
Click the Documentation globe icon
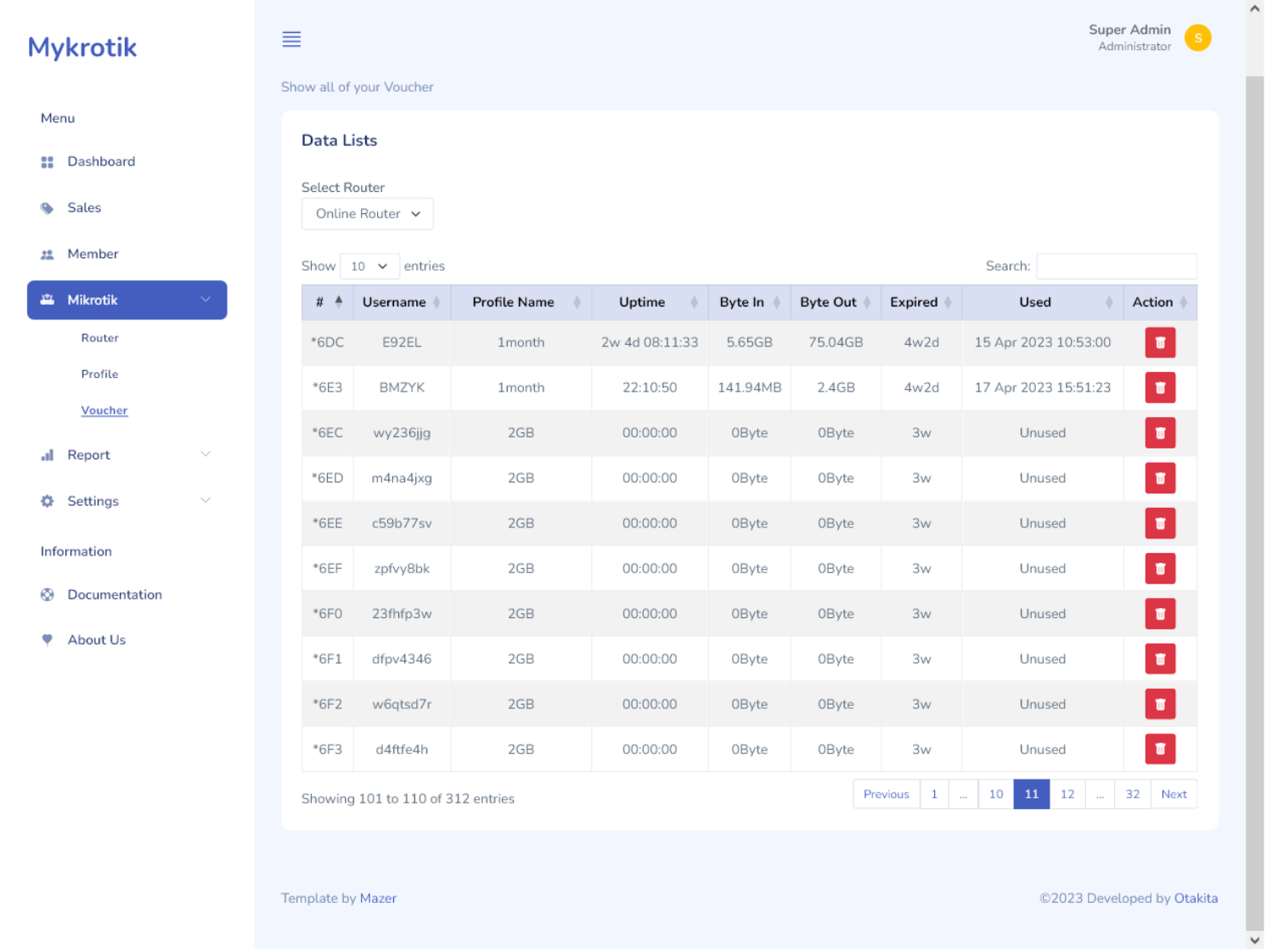pyautogui.click(x=48, y=594)
